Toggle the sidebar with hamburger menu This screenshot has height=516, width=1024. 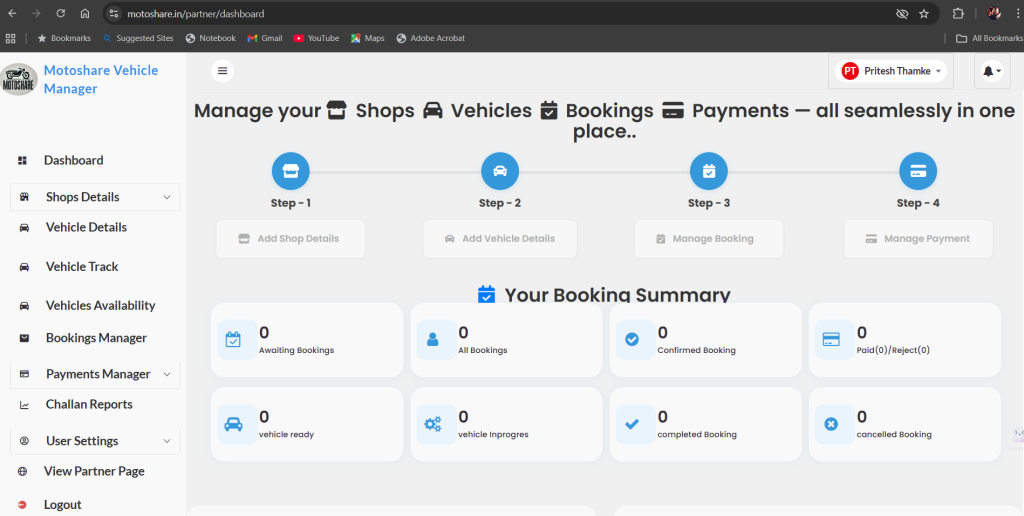pos(222,71)
